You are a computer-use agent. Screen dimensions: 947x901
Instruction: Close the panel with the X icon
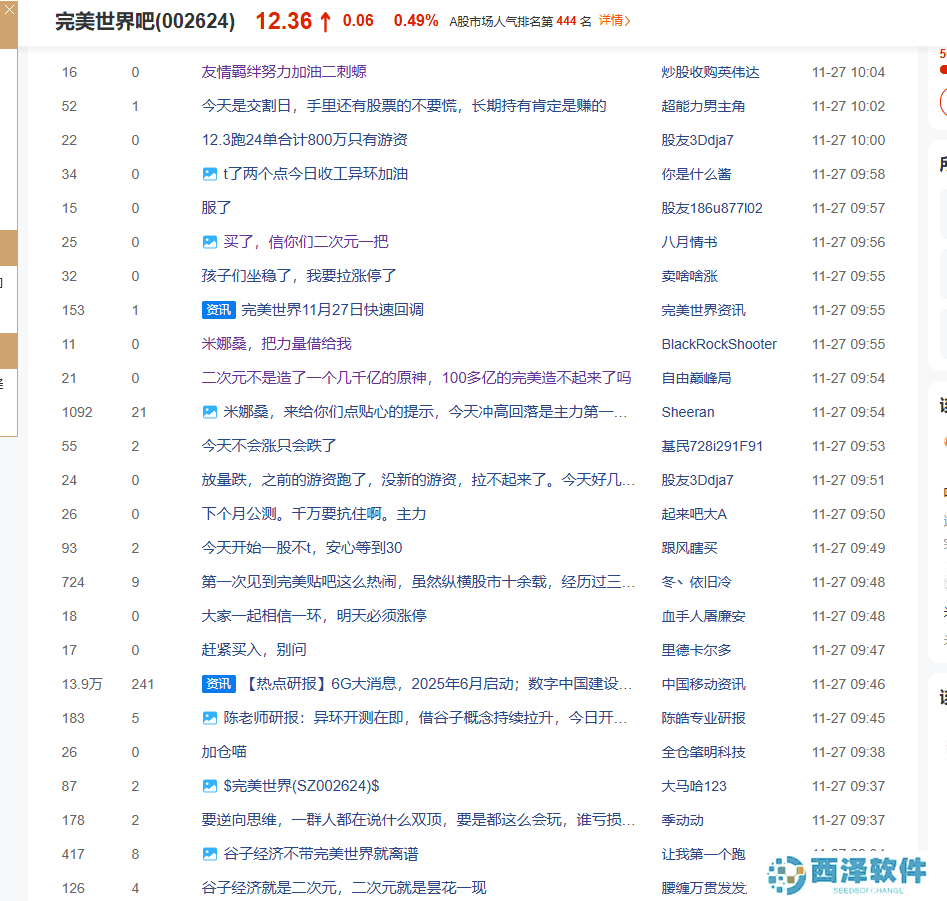point(9,10)
